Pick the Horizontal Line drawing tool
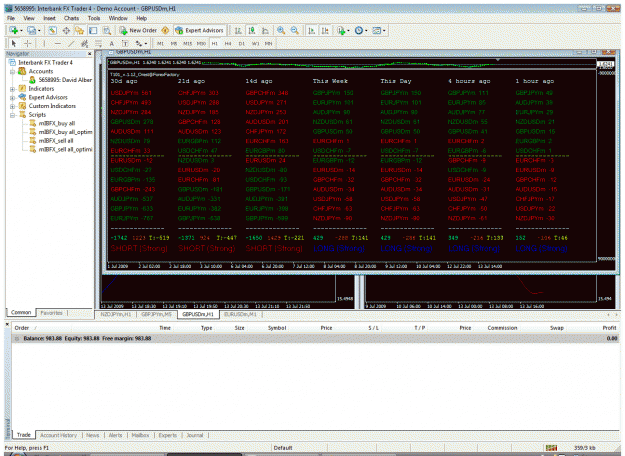625x456 pixels. coord(58,43)
